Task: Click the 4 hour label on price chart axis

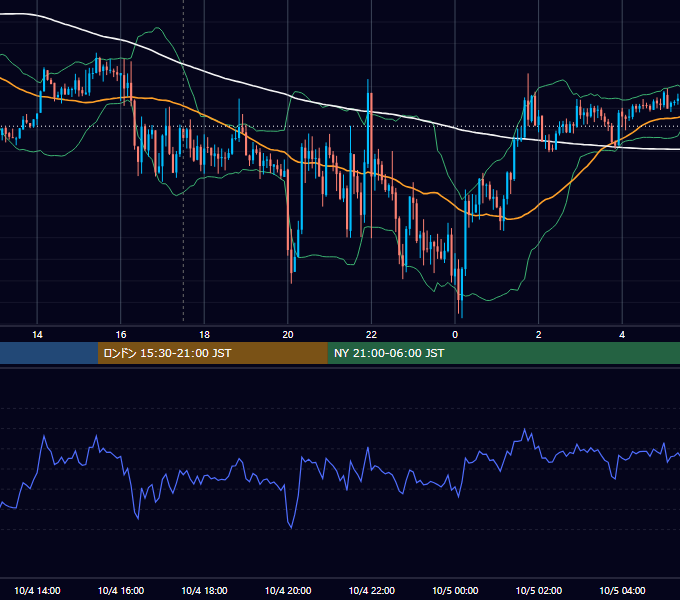Action: click(x=622, y=335)
